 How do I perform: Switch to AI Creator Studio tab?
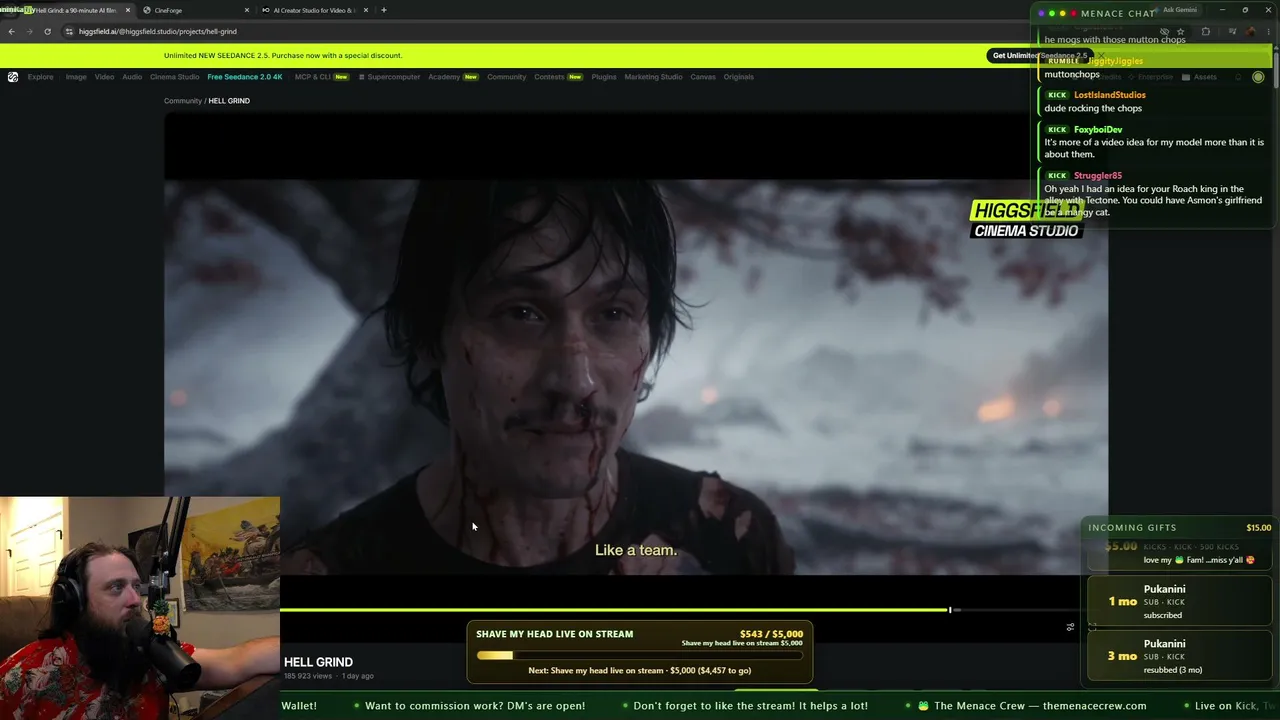pos(314,10)
